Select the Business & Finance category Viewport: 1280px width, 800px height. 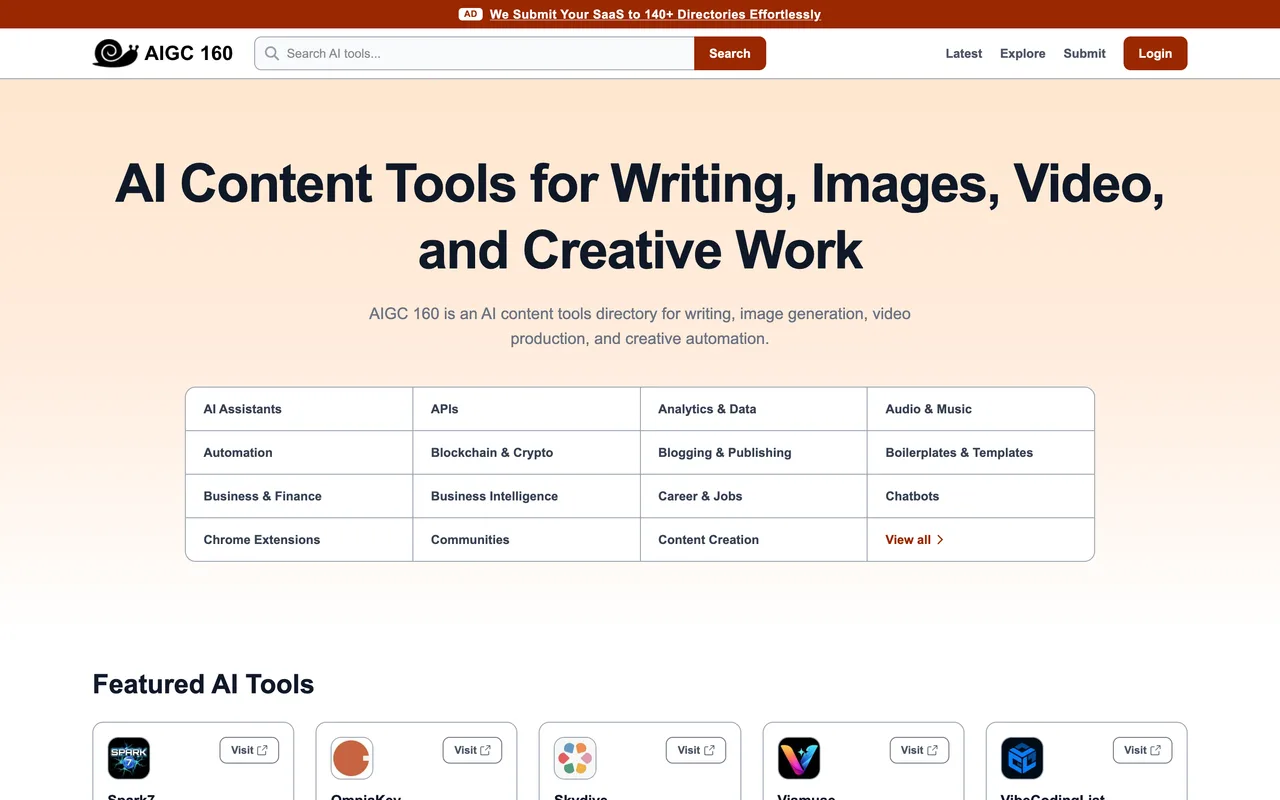pyautogui.click(x=299, y=496)
